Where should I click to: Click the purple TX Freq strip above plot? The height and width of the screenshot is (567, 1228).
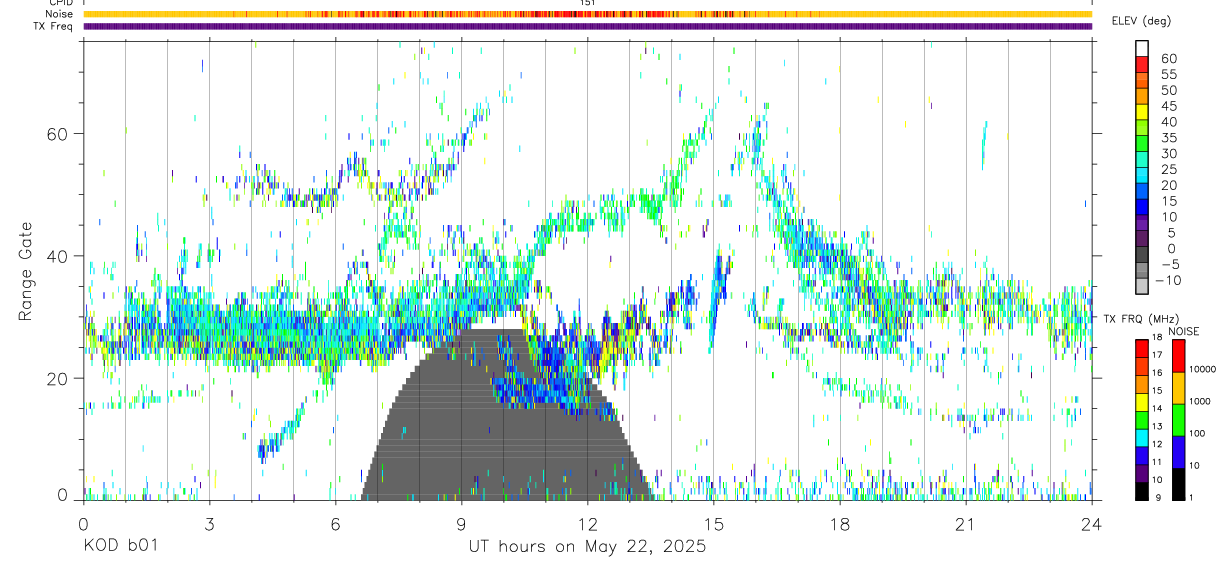pyautogui.click(x=587, y=26)
